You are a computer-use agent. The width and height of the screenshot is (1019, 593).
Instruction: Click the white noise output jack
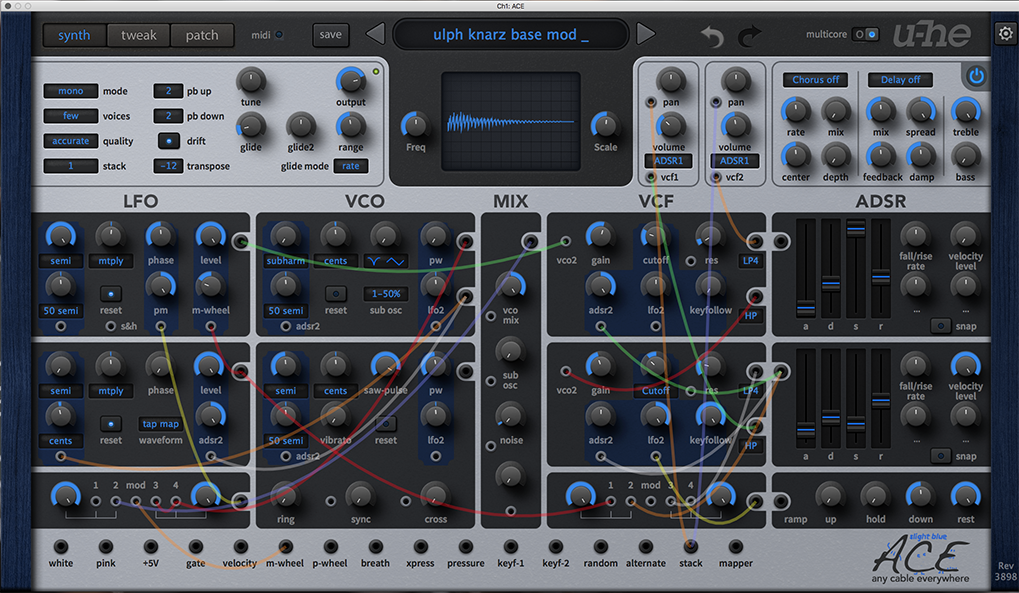(x=60, y=547)
